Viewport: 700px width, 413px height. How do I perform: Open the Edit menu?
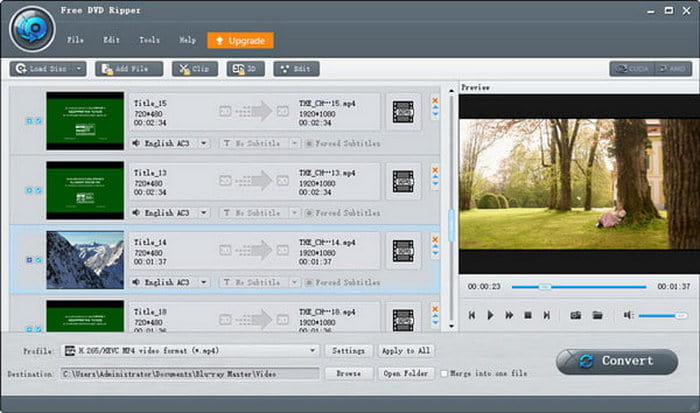(x=111, y=40)
